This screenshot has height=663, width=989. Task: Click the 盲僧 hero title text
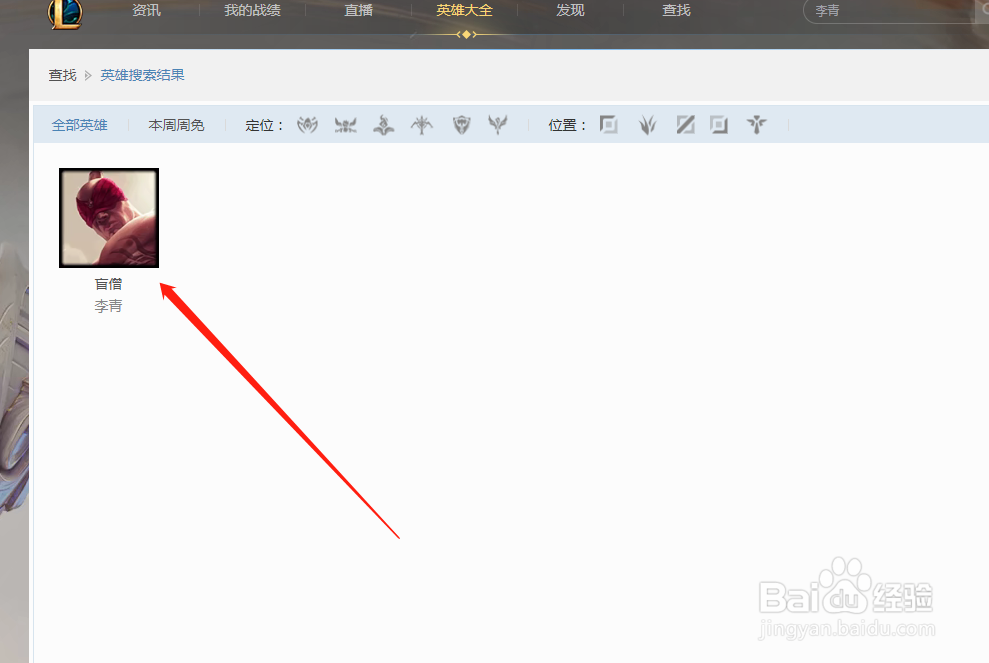(x=108, y=284)
